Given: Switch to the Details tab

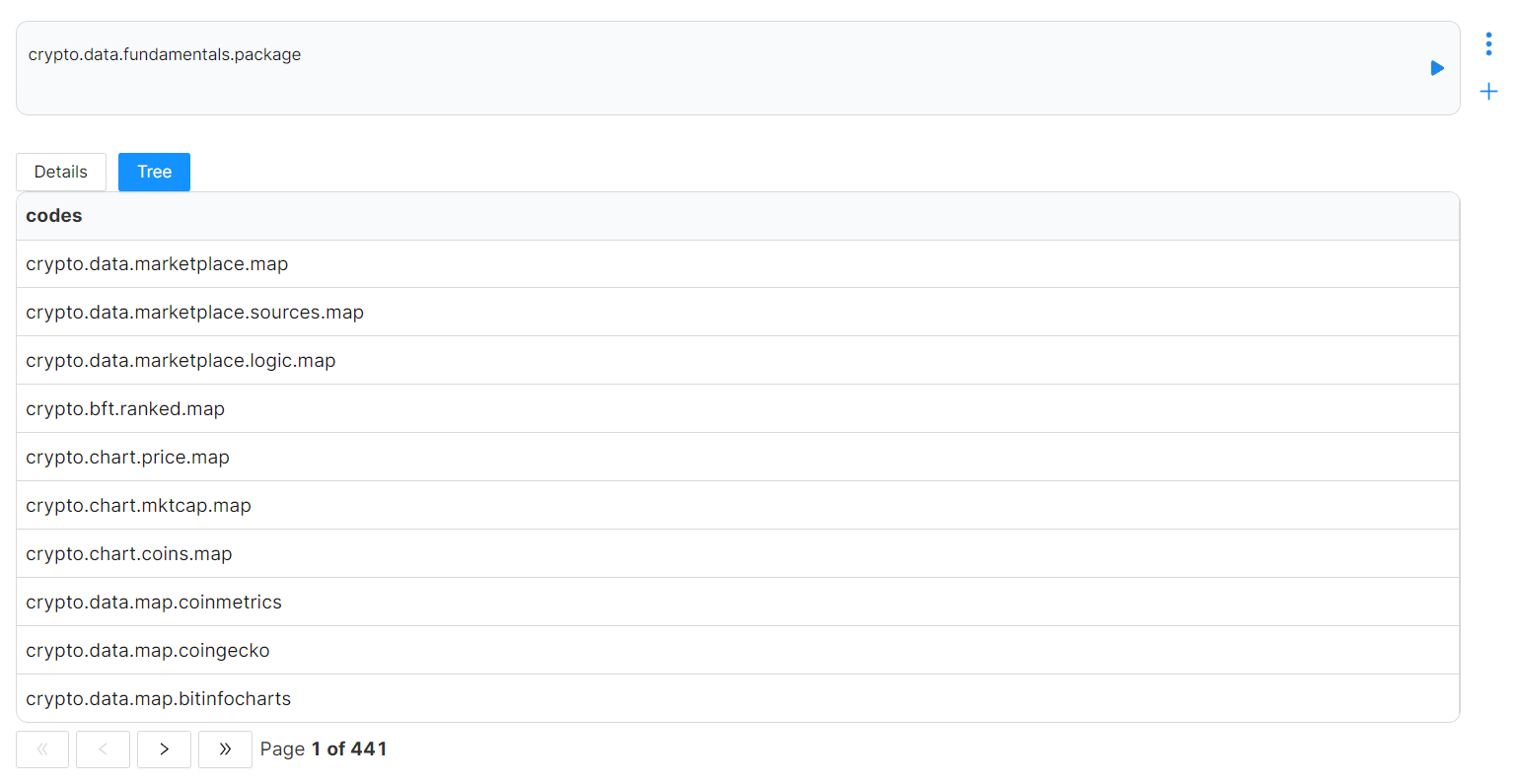Looking at the screenshot, I should [61, 172].
